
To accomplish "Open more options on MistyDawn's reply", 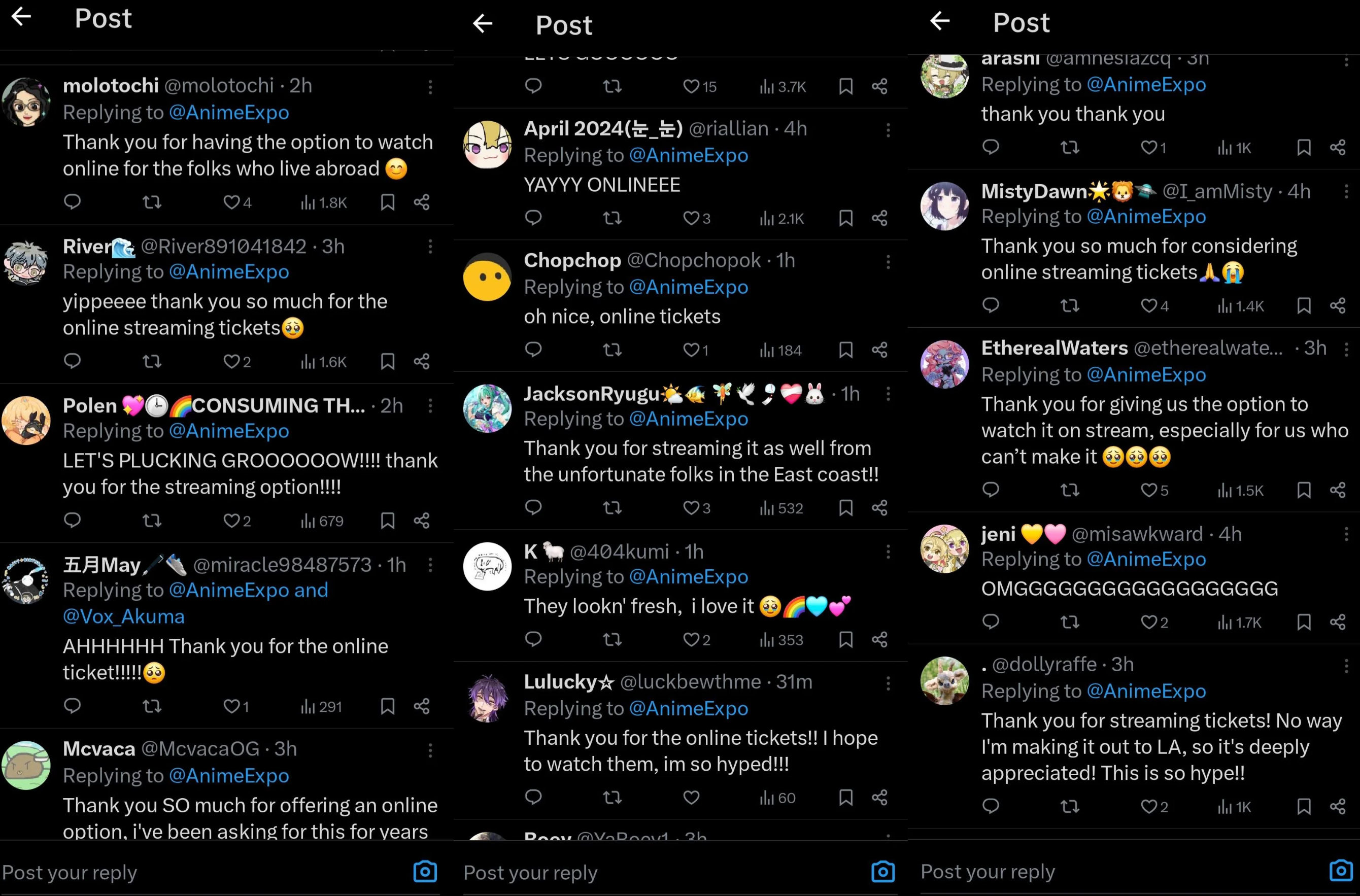I will pos(1346,191).
